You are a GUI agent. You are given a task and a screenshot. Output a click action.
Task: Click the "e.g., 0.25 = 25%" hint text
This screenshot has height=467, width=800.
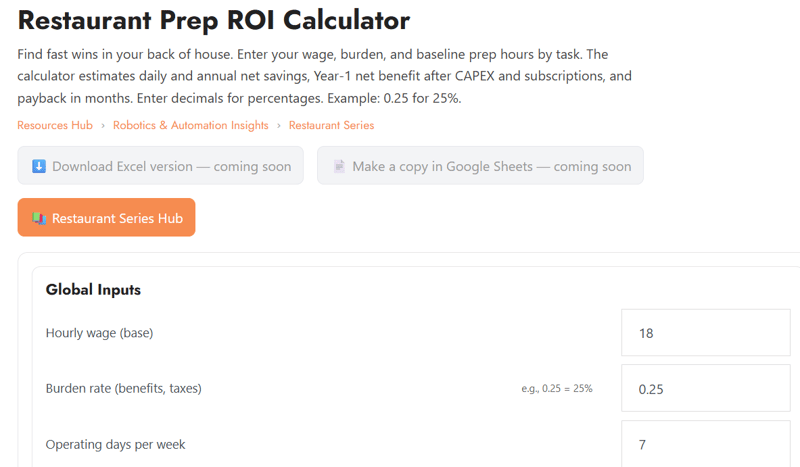pos(556,389)
